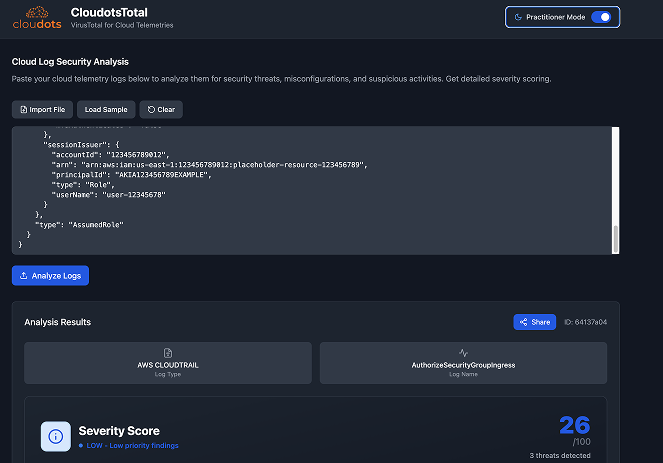Select the AuthorizeSecurityGroupIngress Log Name label
Viewport: 663px width, 463px height.
coord(463,366)
